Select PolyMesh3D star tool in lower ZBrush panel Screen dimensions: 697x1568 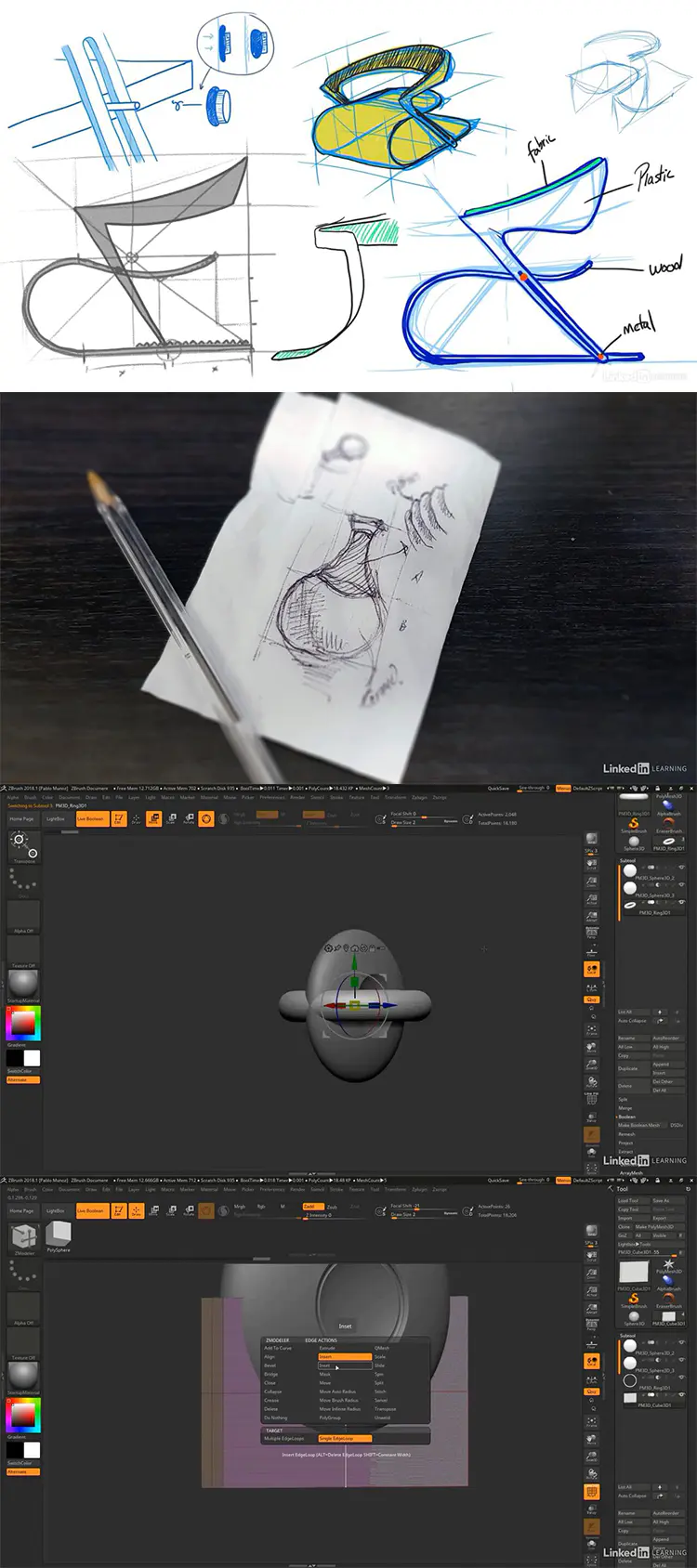click(669, 1267)
